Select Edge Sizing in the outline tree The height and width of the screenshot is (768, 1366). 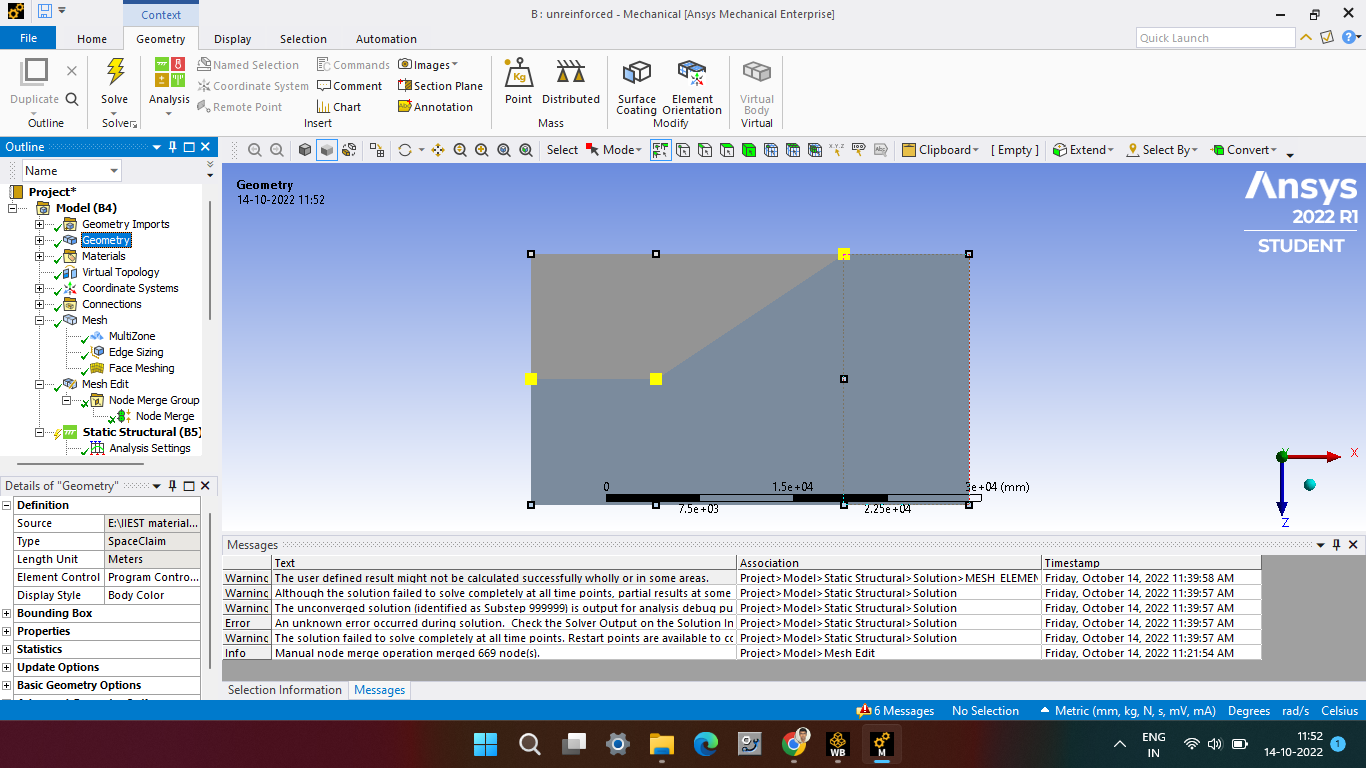(x=135, y=352)
